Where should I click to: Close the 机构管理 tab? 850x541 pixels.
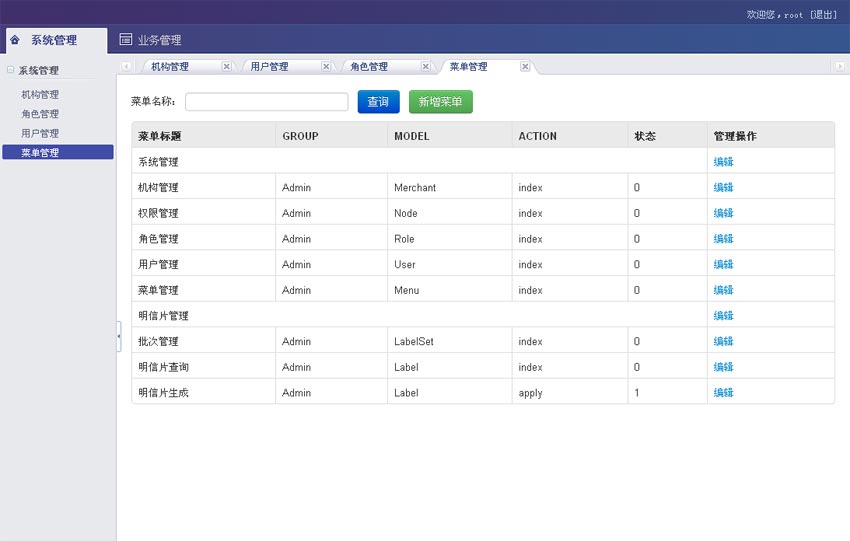coord(226,67)
